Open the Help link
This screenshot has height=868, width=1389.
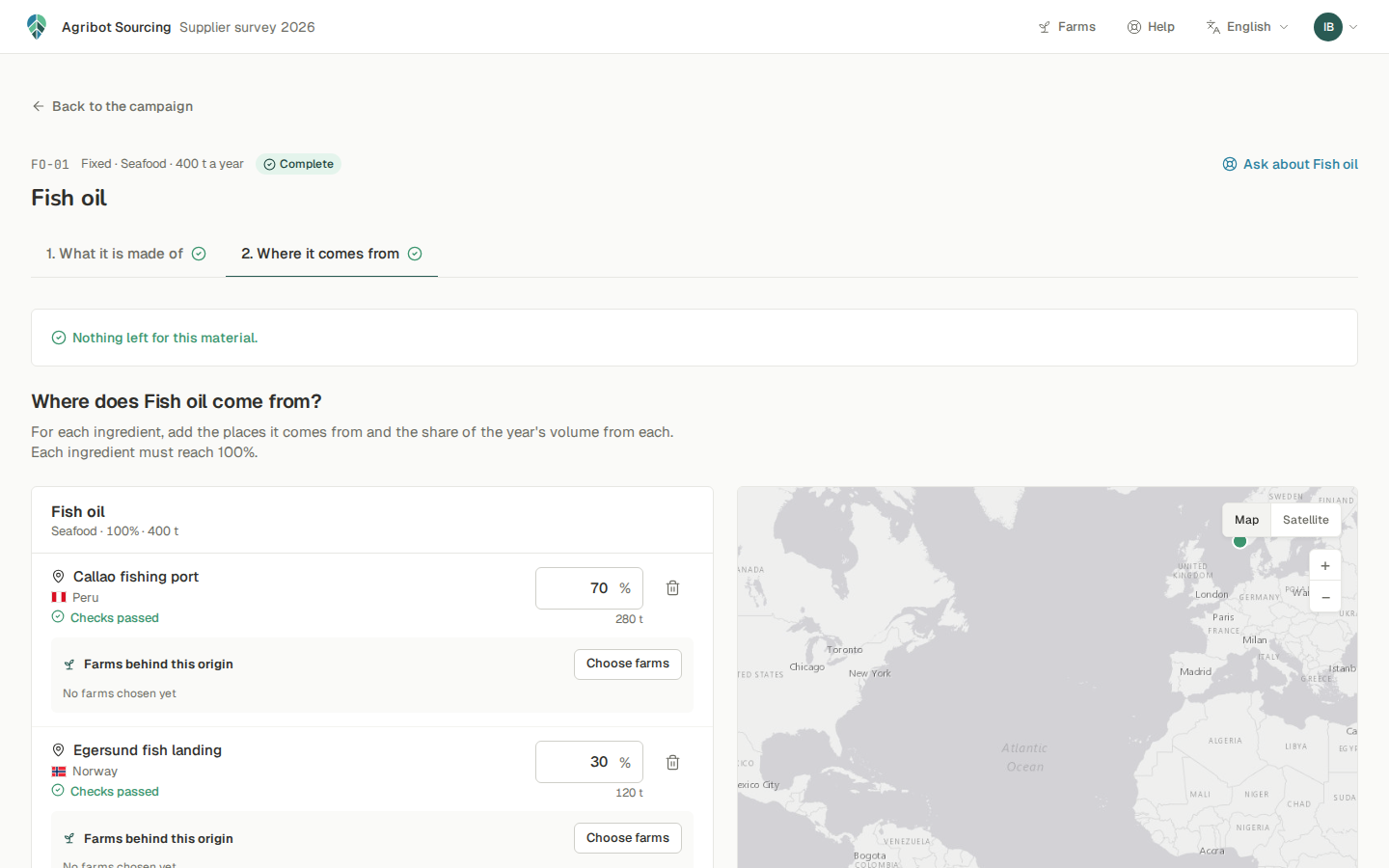click(x=1151, y=27)
